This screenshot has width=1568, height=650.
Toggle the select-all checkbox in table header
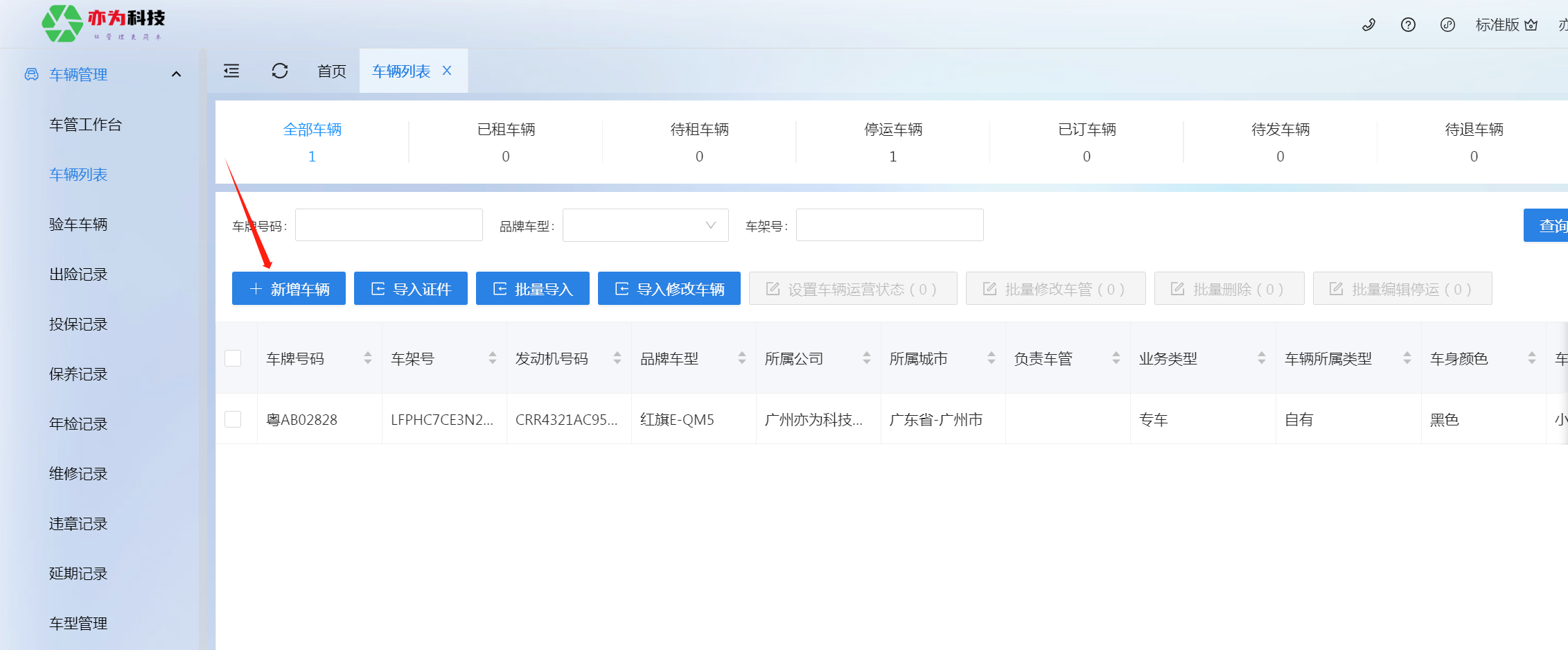[234, 358]
